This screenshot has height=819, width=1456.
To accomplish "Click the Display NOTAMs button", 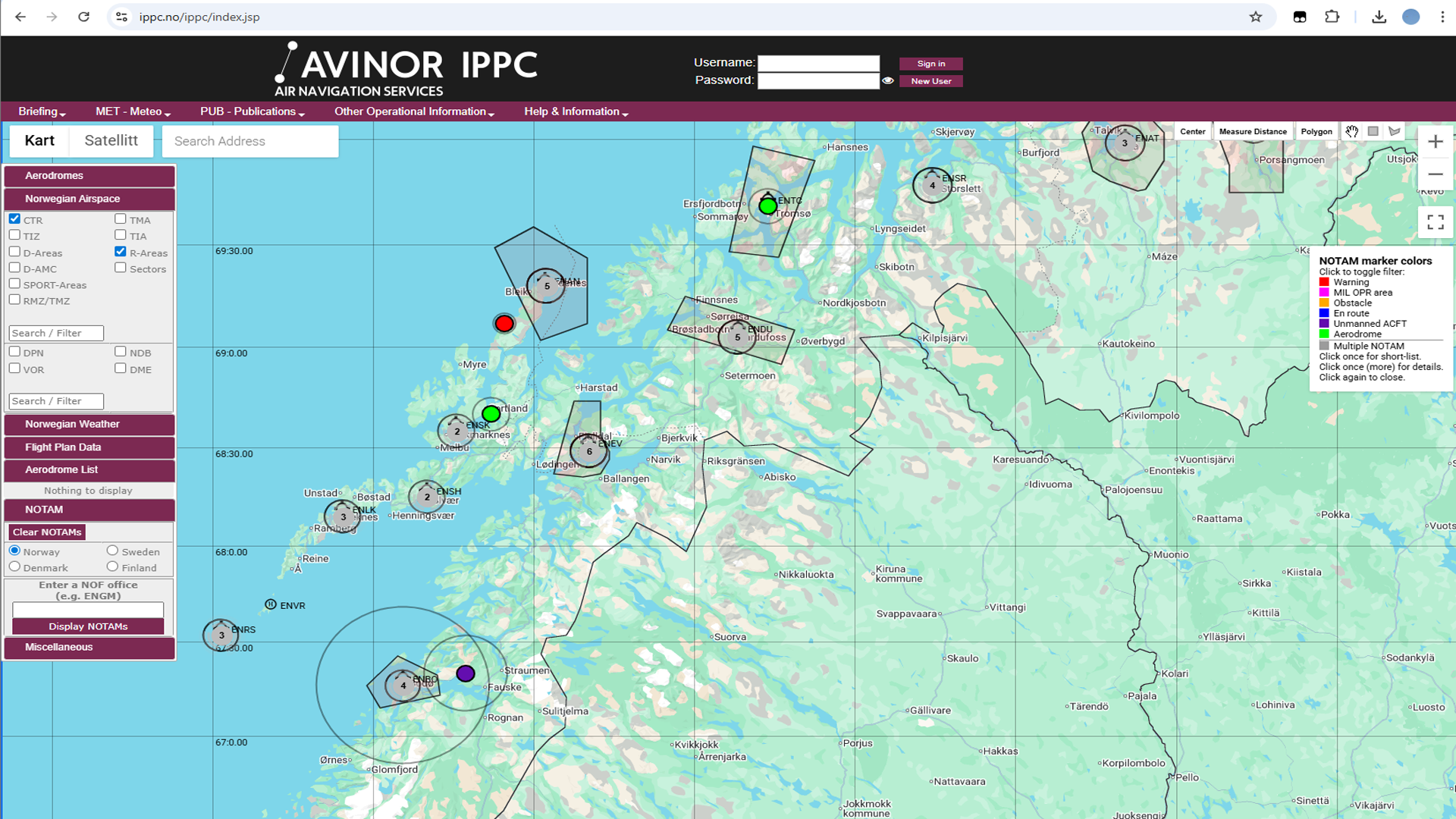I will coord(88,626).
